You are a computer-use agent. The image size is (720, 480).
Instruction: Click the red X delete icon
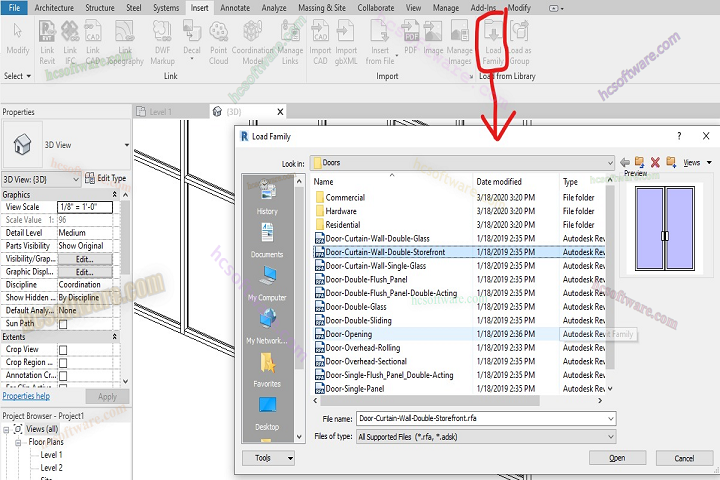[x=655, y=162]
